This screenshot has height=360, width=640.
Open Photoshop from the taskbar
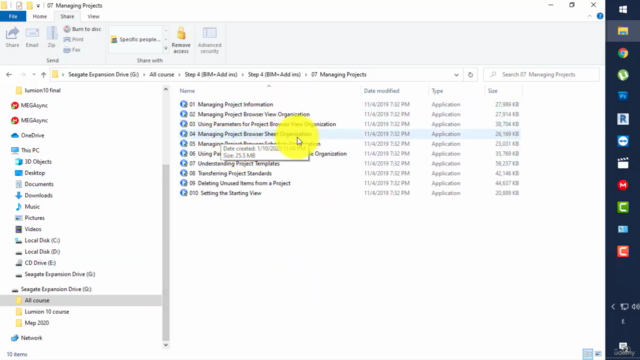coord(623,96)
